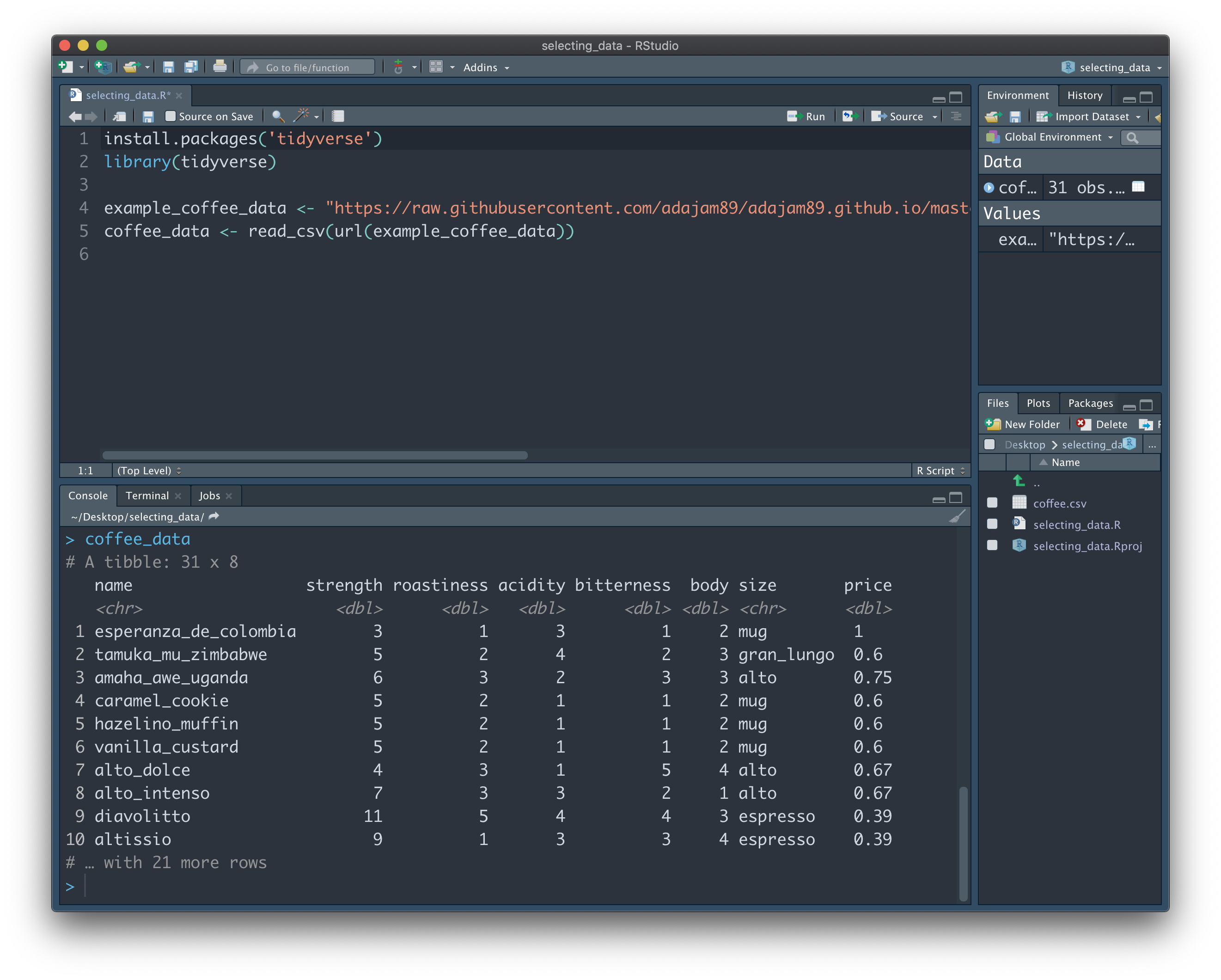
Task: Compile report notebook icon
Action: 338,116
